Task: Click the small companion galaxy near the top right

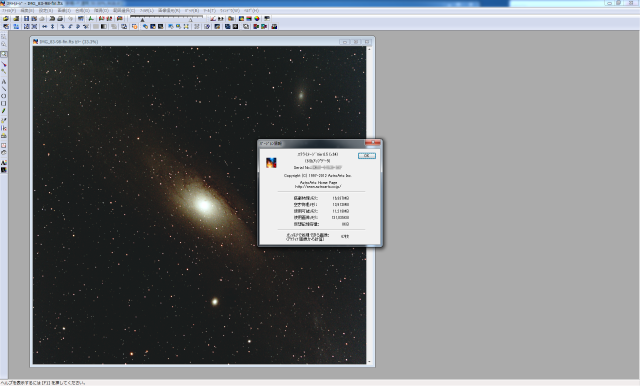Action: pos(301,96)
